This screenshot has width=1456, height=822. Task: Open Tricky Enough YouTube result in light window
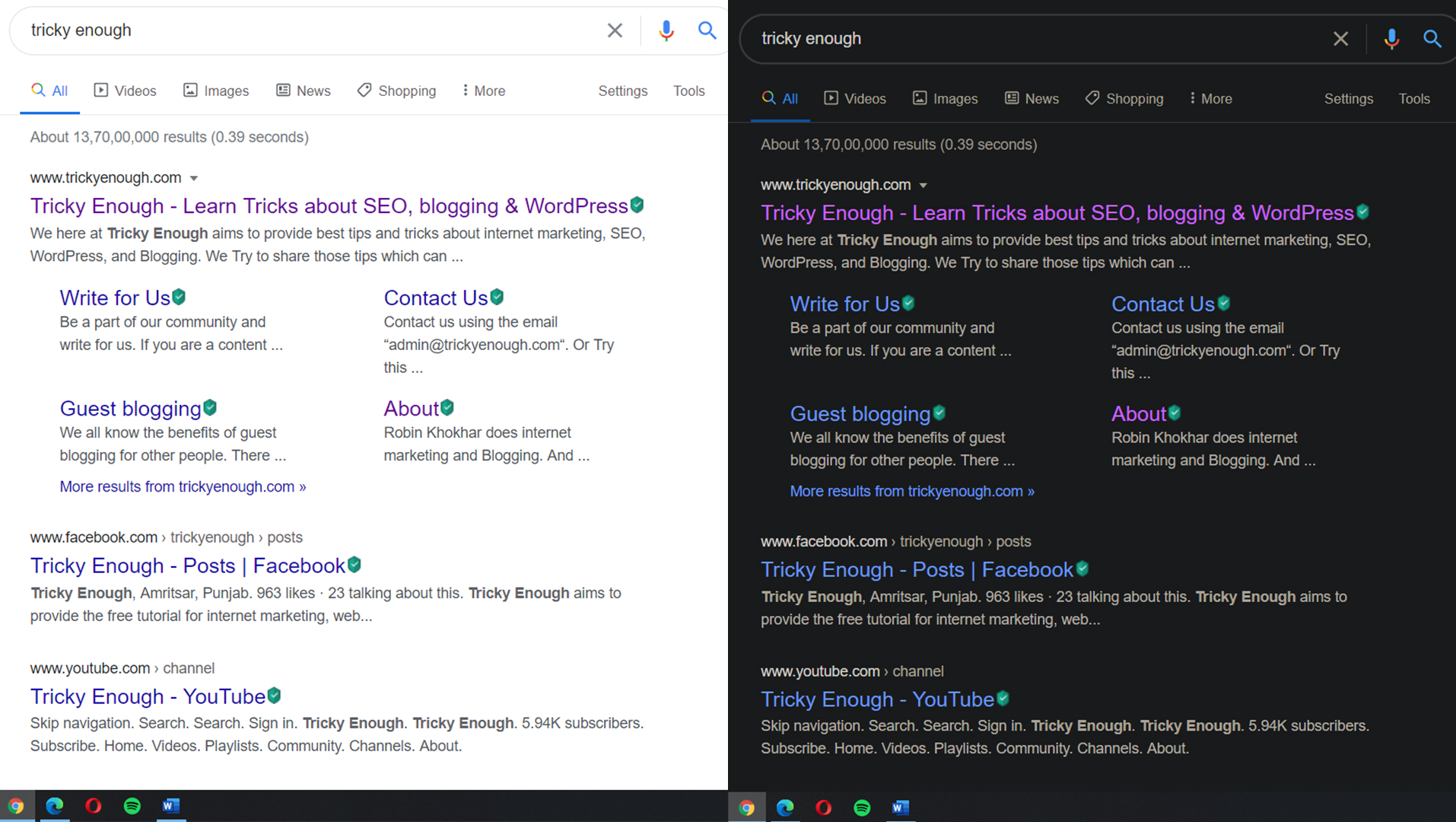pos(148,696)
